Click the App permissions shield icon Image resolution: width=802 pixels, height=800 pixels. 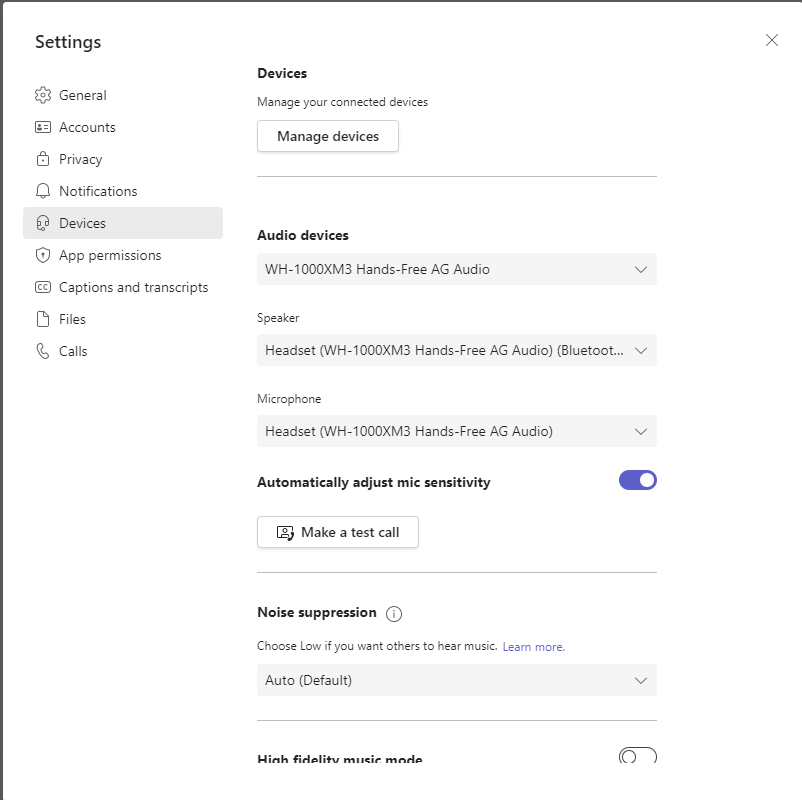(42, 255)
